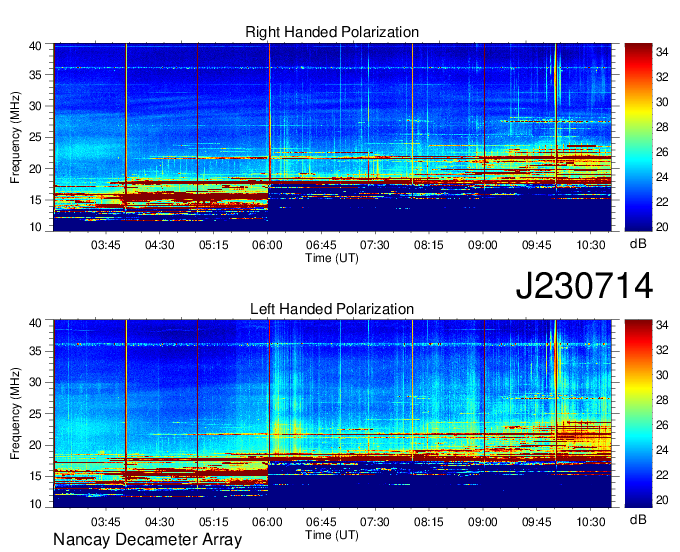Click the 04:30 tick under Left Handed plot

point(160,522)
